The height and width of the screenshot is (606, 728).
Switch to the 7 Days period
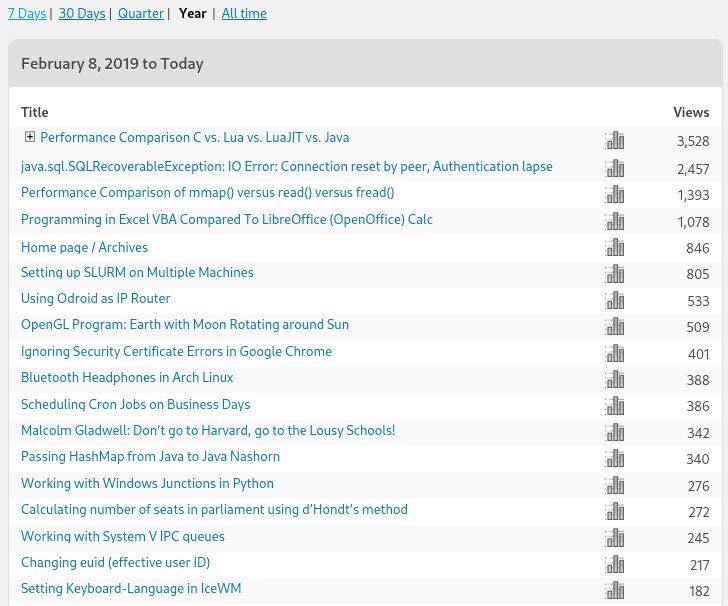click(x=27, y=14)
